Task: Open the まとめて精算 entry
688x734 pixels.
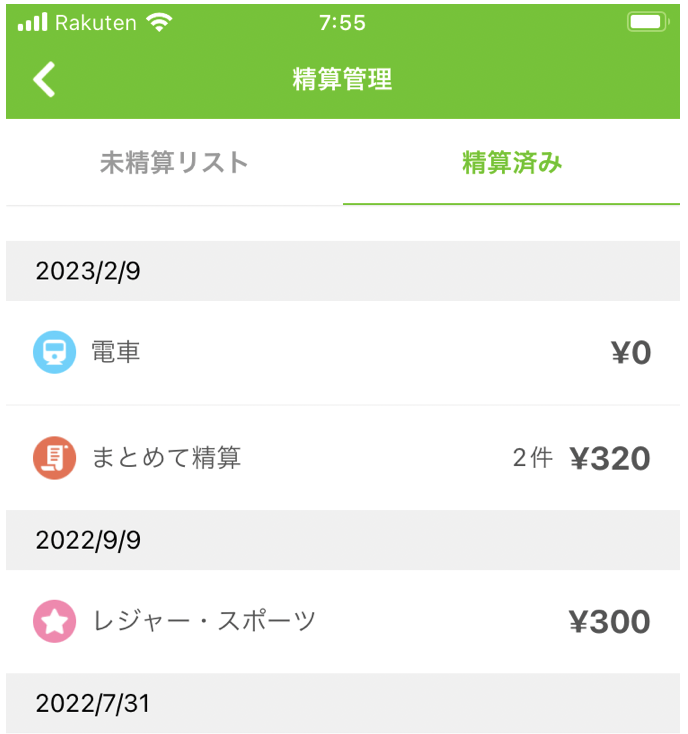Action: (343, 458)
